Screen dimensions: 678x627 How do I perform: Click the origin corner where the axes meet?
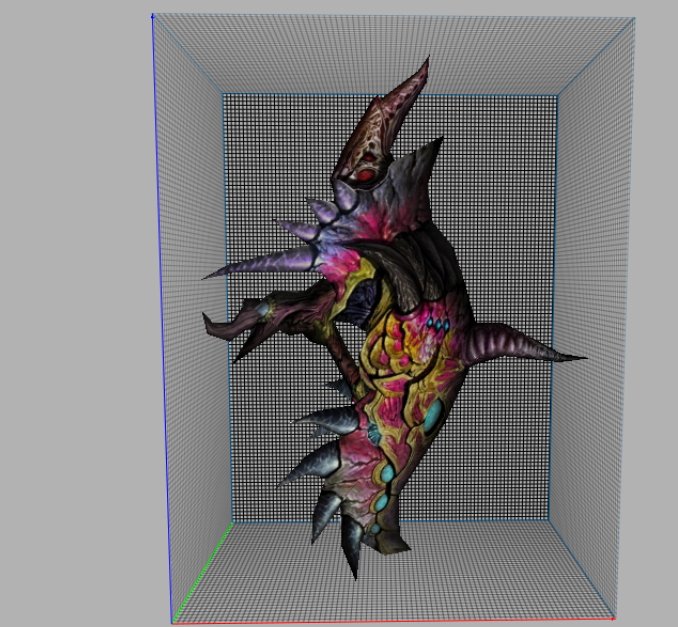174,621
